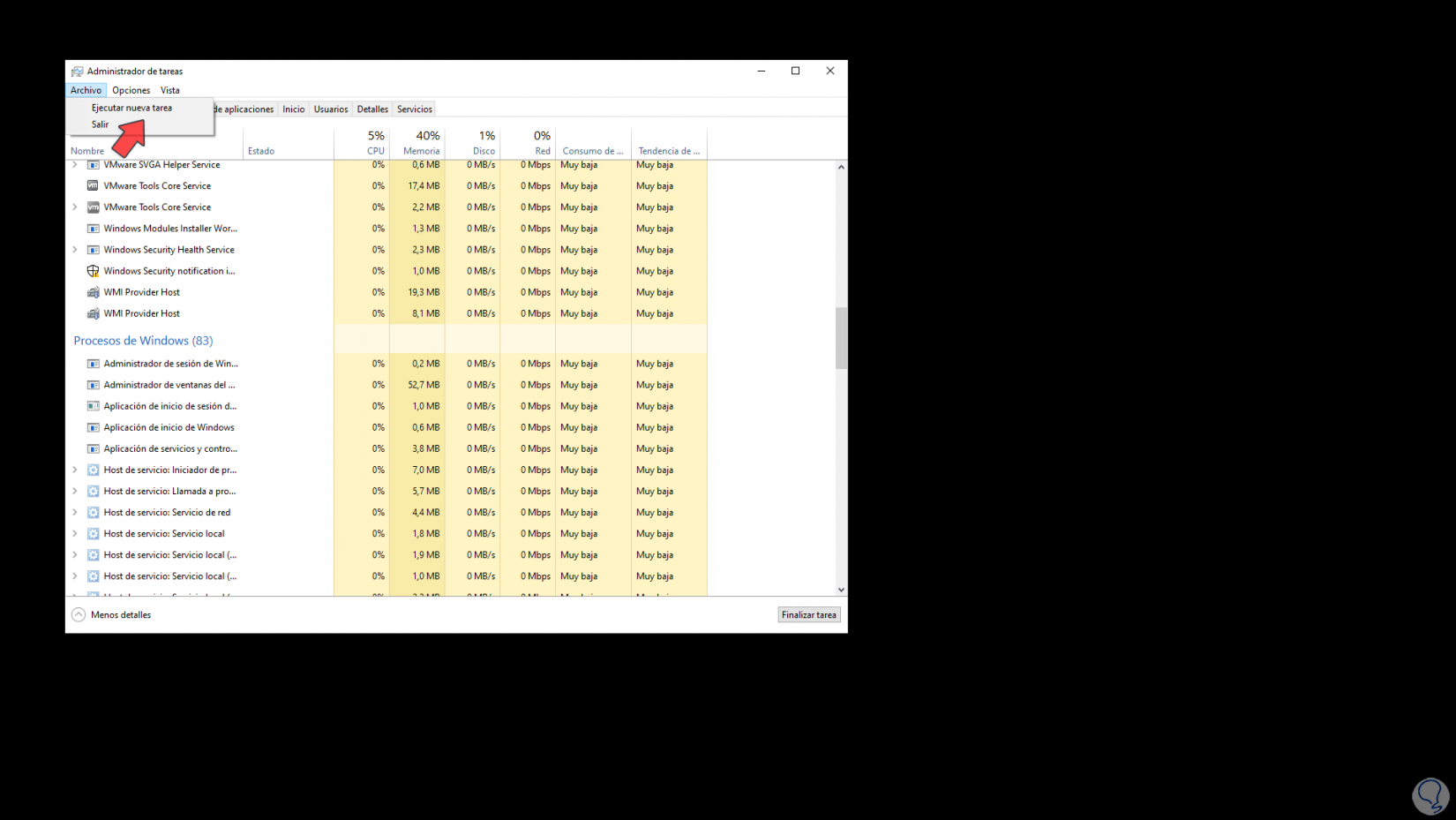
Task: Select the VMware Tools Core Service 17,4 MB row
Action: tap(387, 186)
